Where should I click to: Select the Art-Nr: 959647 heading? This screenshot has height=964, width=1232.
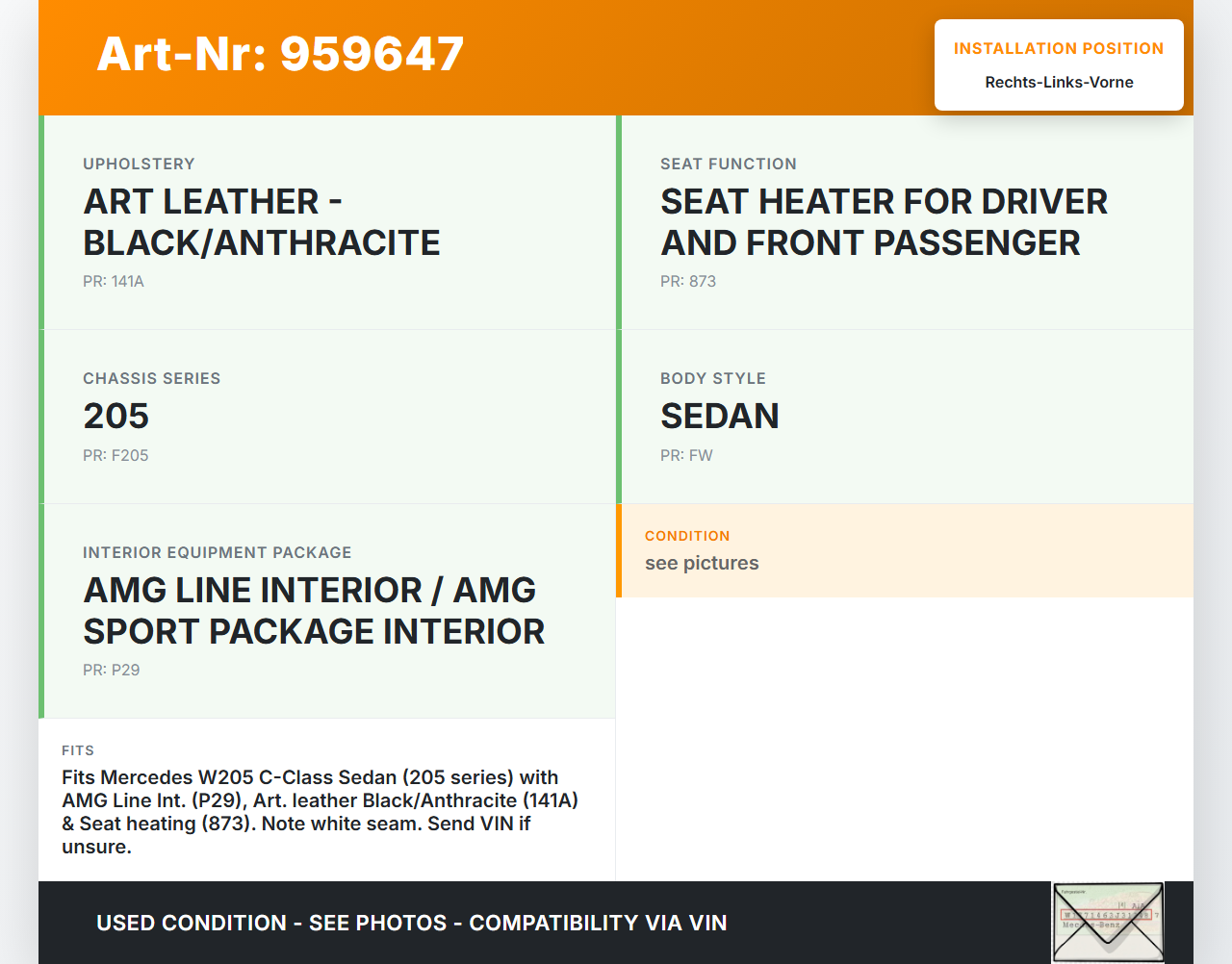pos(280,54)
